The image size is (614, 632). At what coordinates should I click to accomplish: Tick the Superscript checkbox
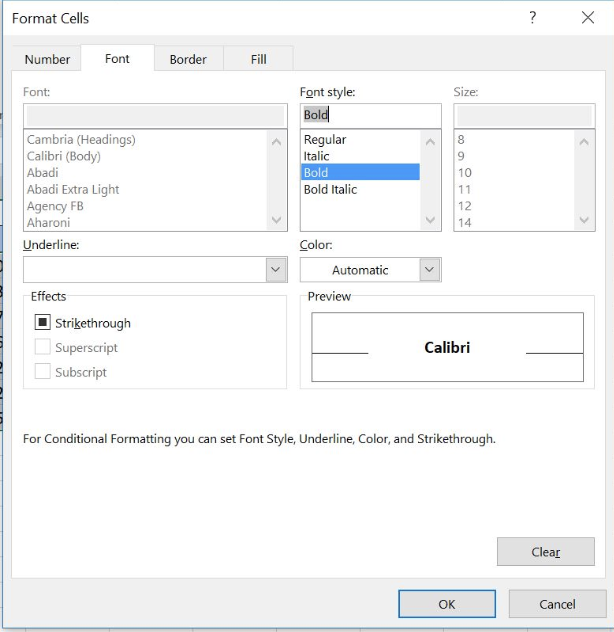pyautogui.click(x=42, y=347)
